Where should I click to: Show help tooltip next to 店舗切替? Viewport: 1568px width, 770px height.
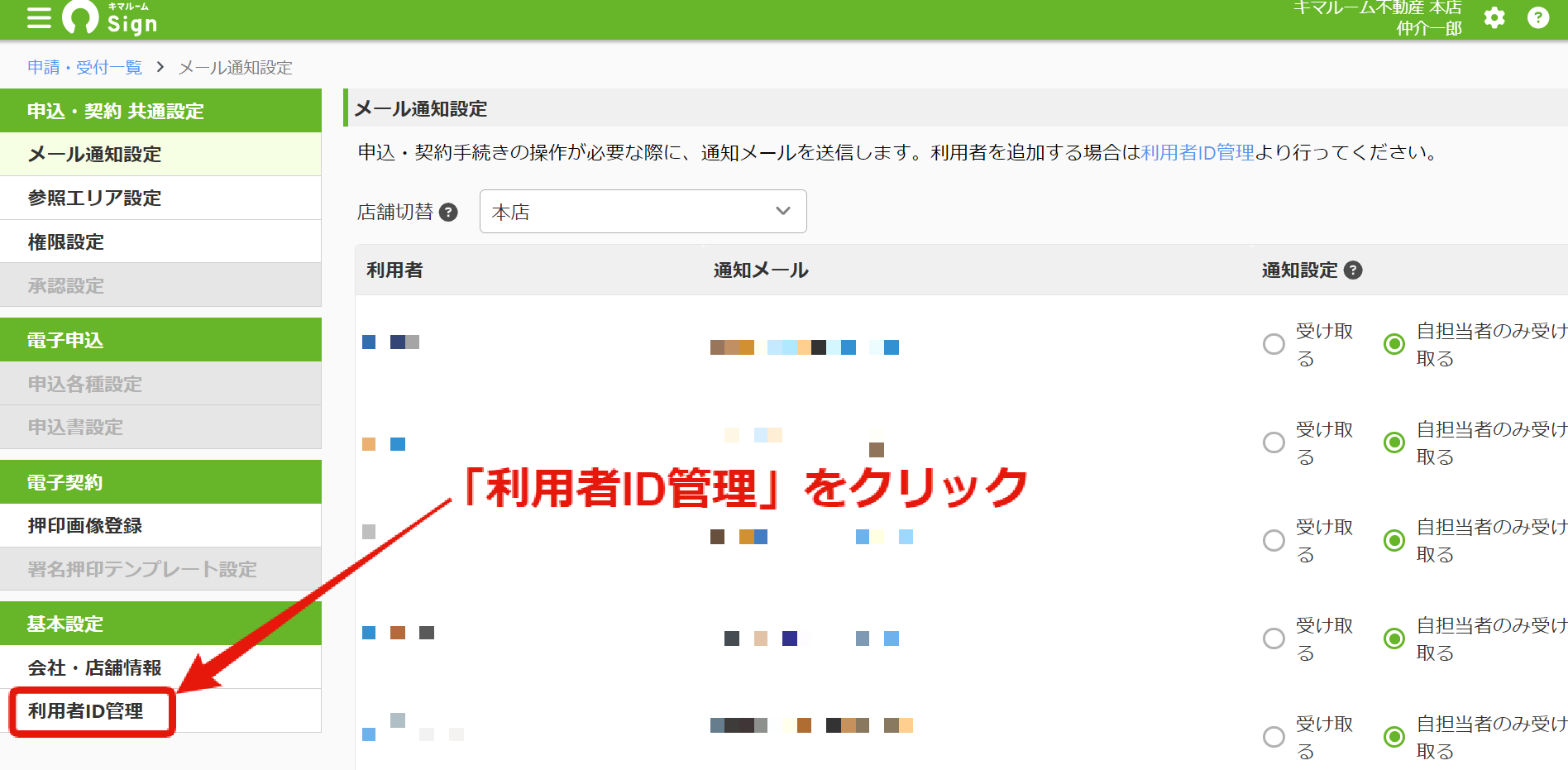[x=448, y=213]
